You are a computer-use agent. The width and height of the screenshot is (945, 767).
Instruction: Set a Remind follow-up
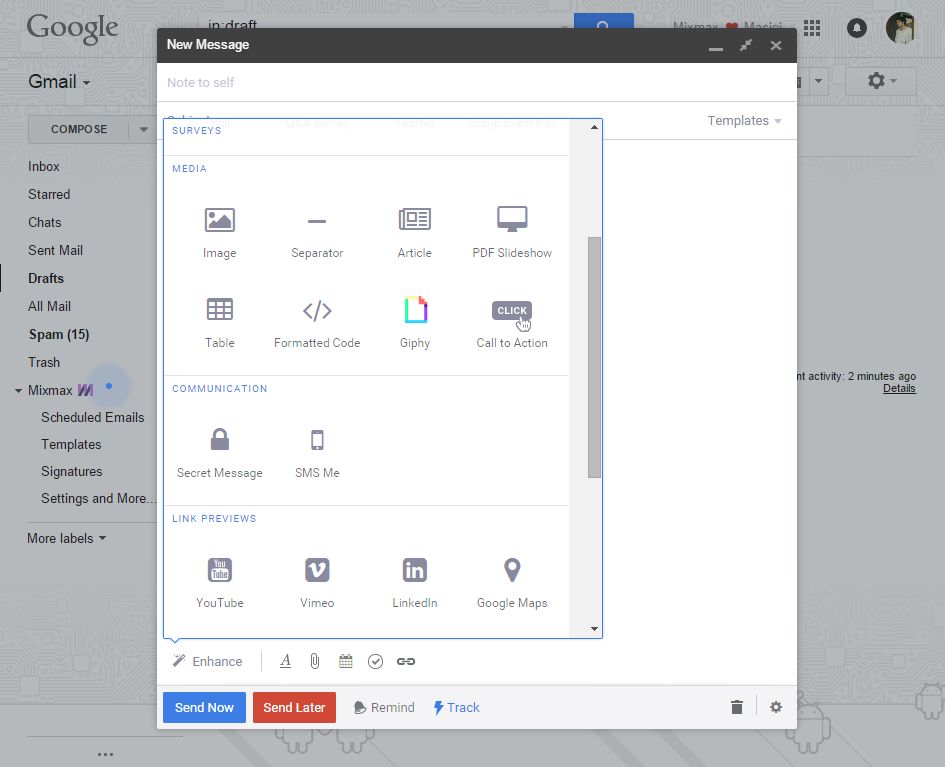[385, 707]
